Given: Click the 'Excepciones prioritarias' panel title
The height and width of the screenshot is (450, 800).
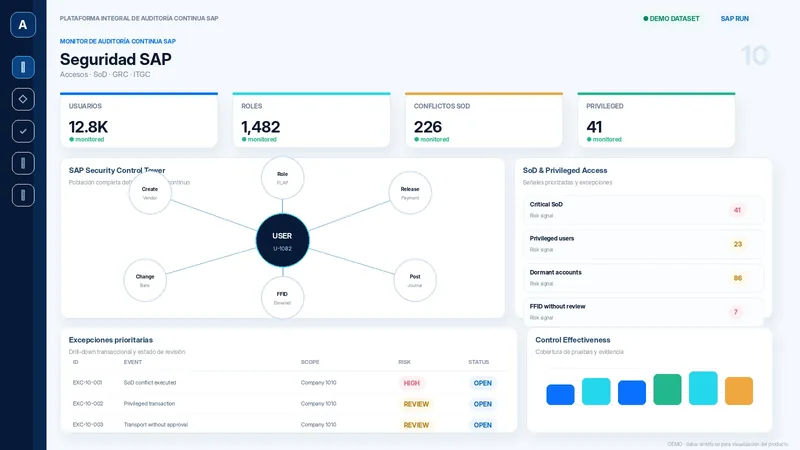Looking at the screenshot, I should tap(111, 340).
